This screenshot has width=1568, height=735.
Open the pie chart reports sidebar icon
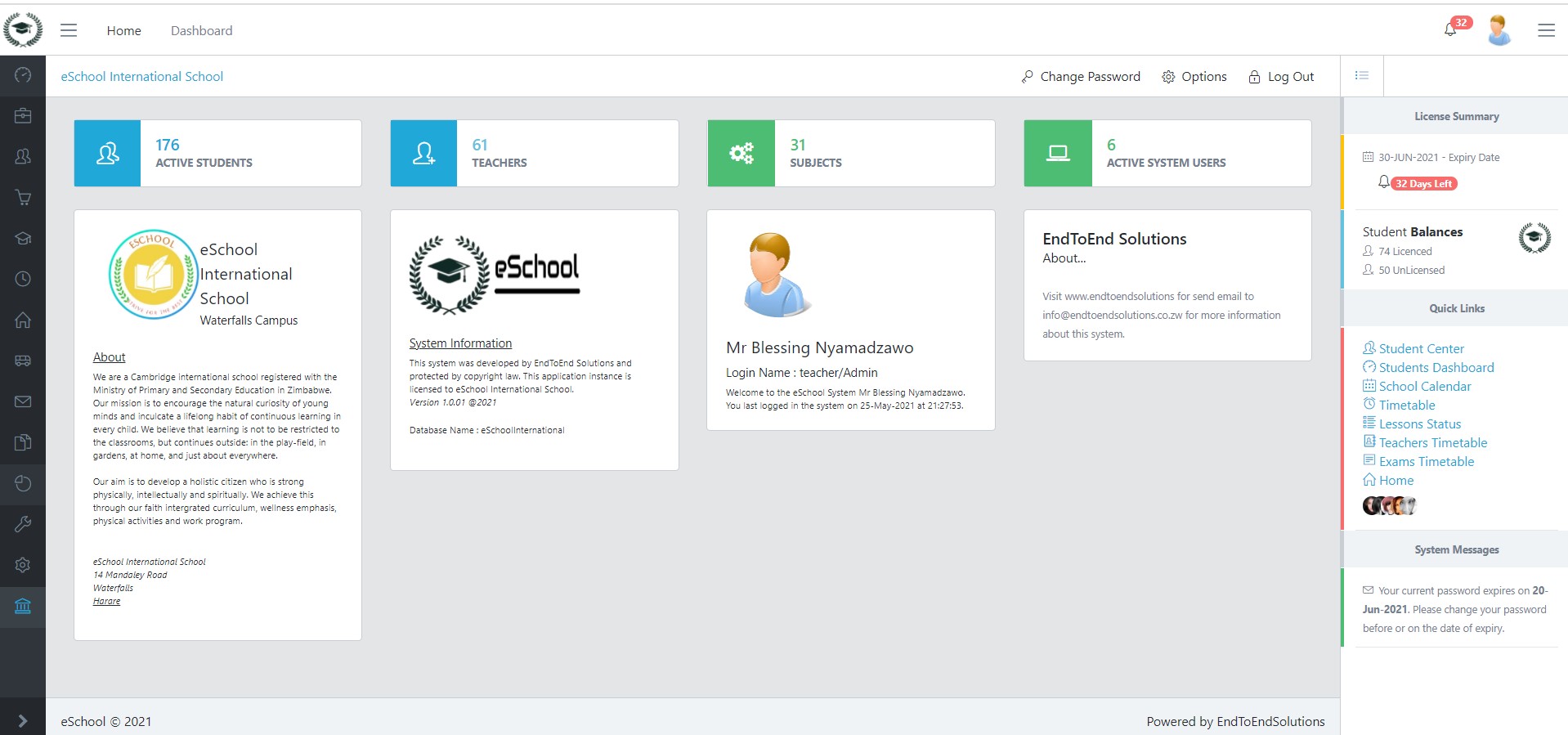(23, 483)
